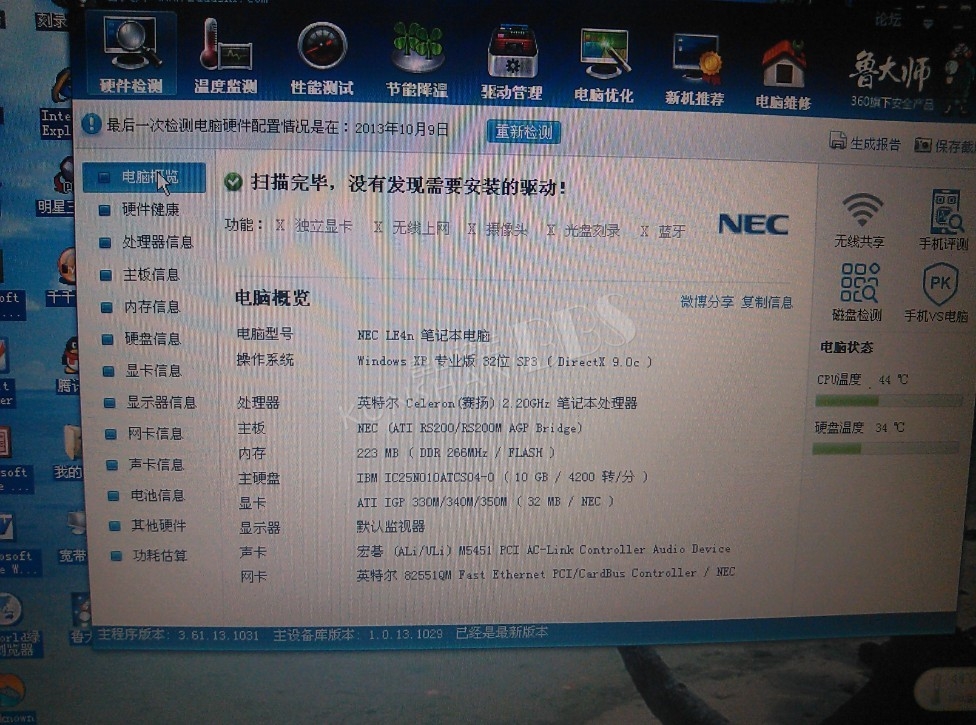Image resolution: width=976 pixels, height=725 pixels.
Task: Open the 新机推荐 recommendations section
Action: click(695, 68)
